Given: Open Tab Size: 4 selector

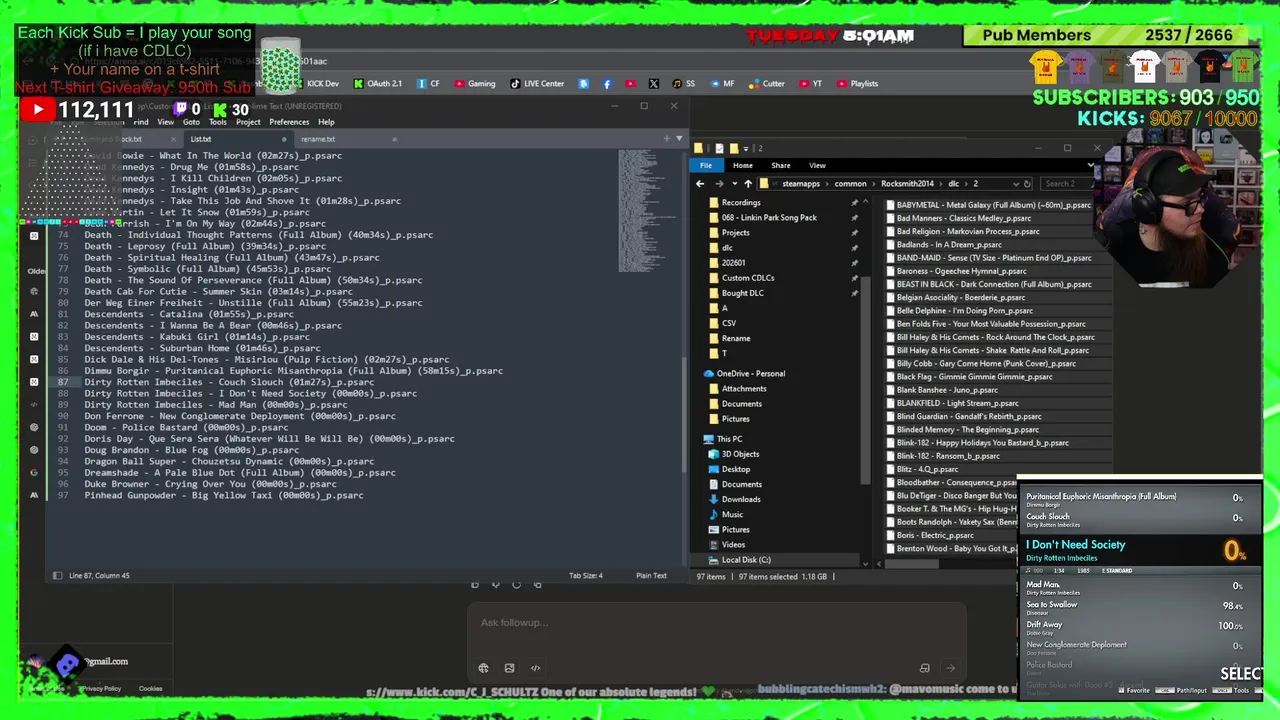Looking at the screenshot, I should tap(586, 576).
